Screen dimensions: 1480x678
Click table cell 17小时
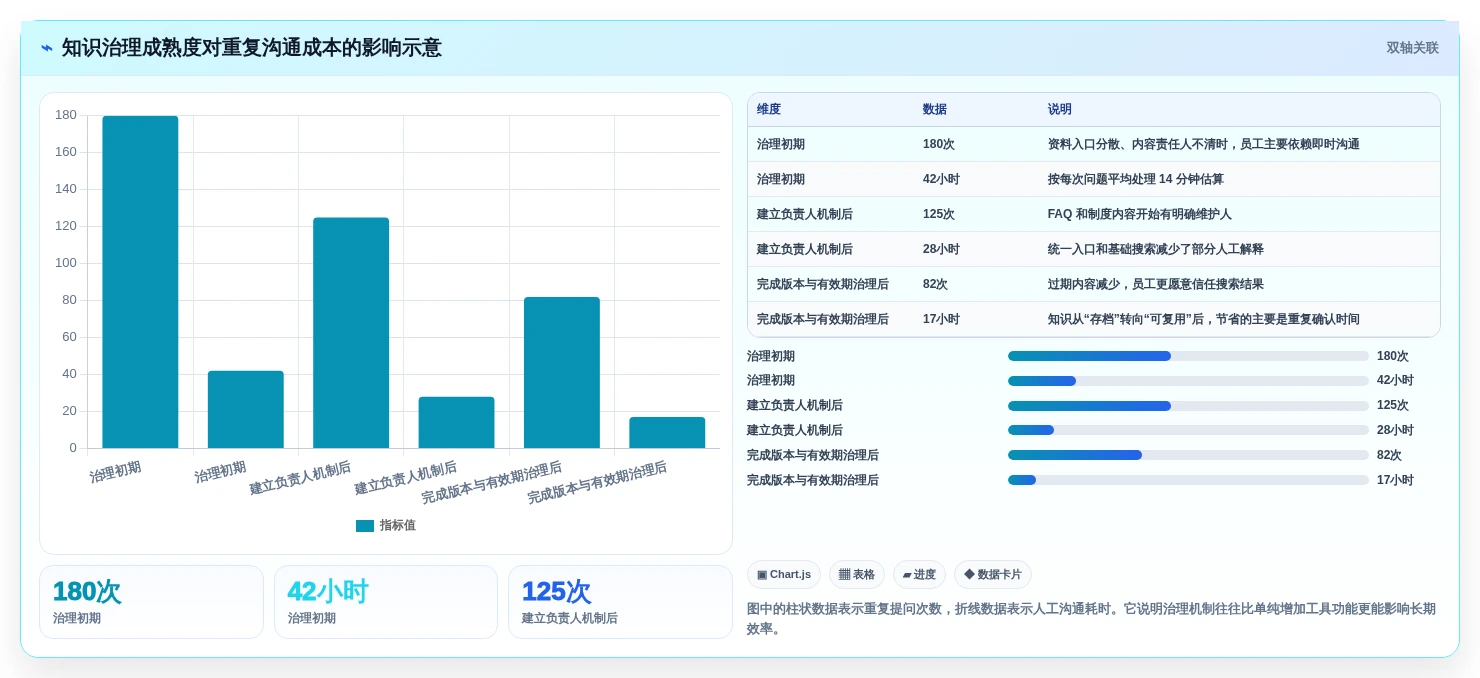click(941, 319)
